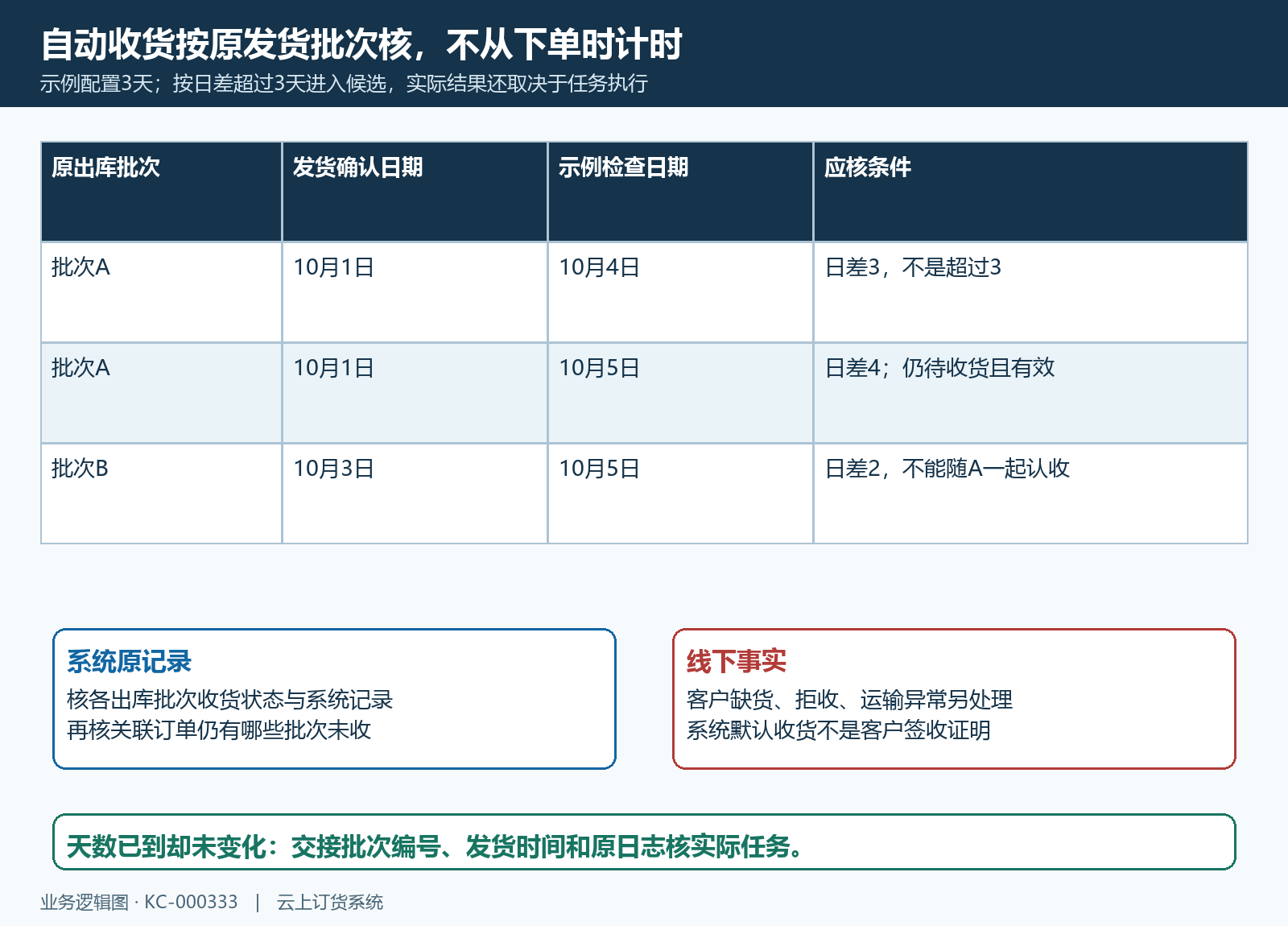
Task: Click the 10月3日 cell
Action: point(415,494)
